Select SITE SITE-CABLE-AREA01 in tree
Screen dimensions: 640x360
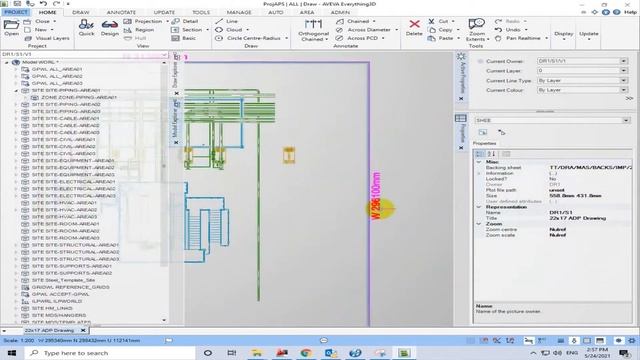[65, 118]
